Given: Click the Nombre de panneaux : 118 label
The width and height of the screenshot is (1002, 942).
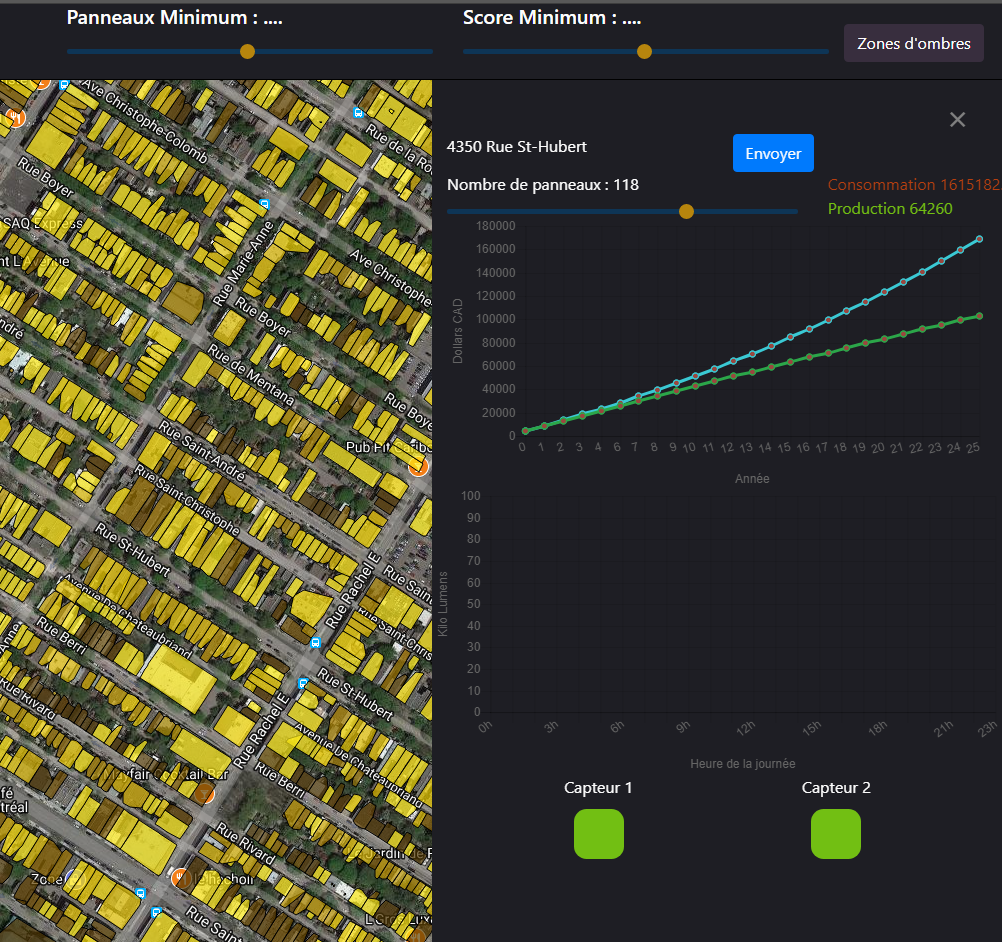Looking at the screenshot, I should click(x=543, y=185).
